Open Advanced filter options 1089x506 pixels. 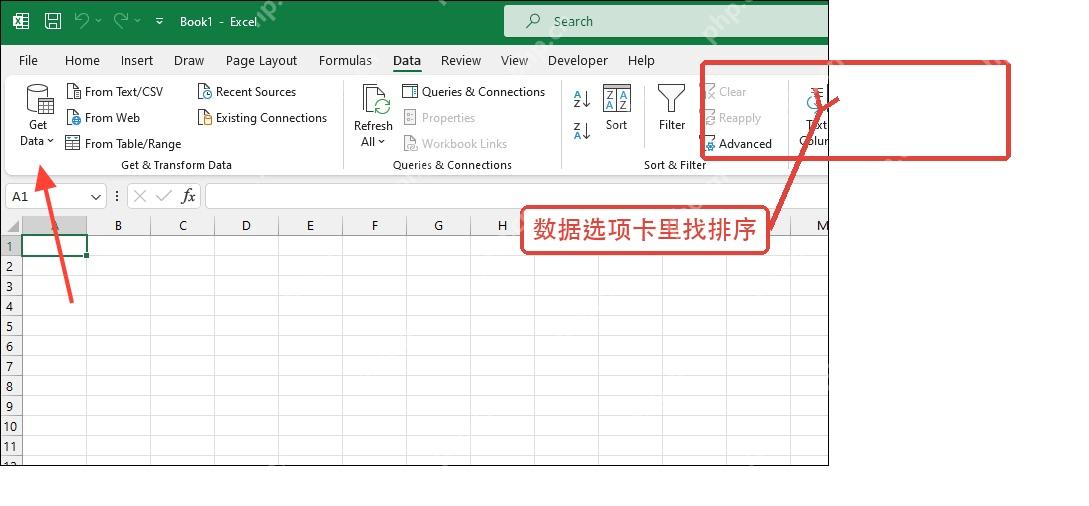[x=736, y=144]
